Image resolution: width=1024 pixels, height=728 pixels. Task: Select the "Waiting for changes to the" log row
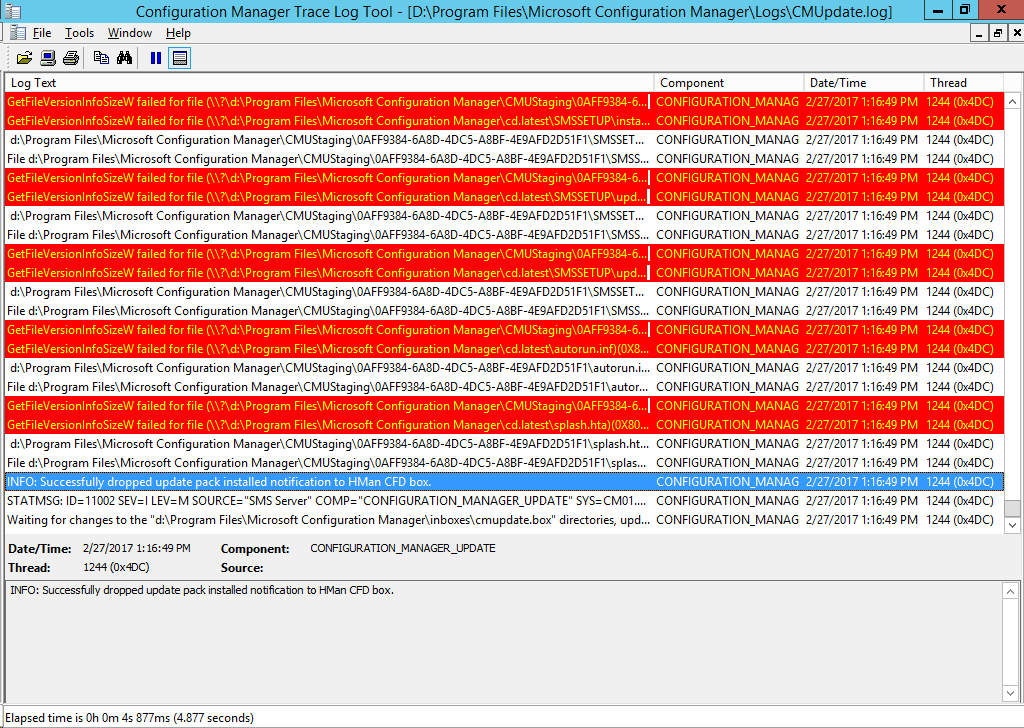pos(504,520)
